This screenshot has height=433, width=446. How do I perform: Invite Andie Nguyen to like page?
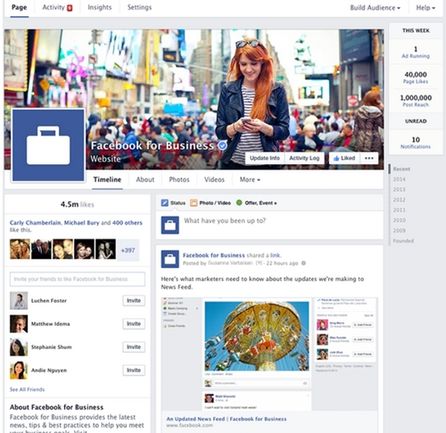pyautogui.click(x=134, y=370)
